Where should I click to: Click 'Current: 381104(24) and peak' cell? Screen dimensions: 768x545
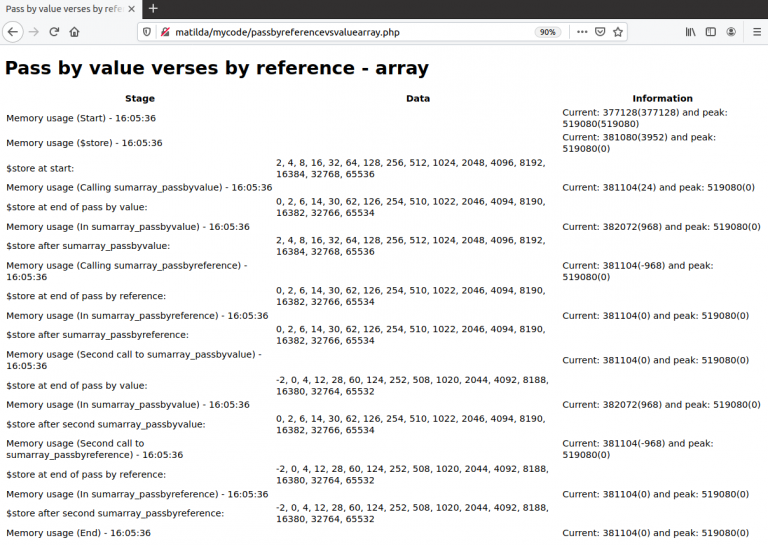coord(658,188)
